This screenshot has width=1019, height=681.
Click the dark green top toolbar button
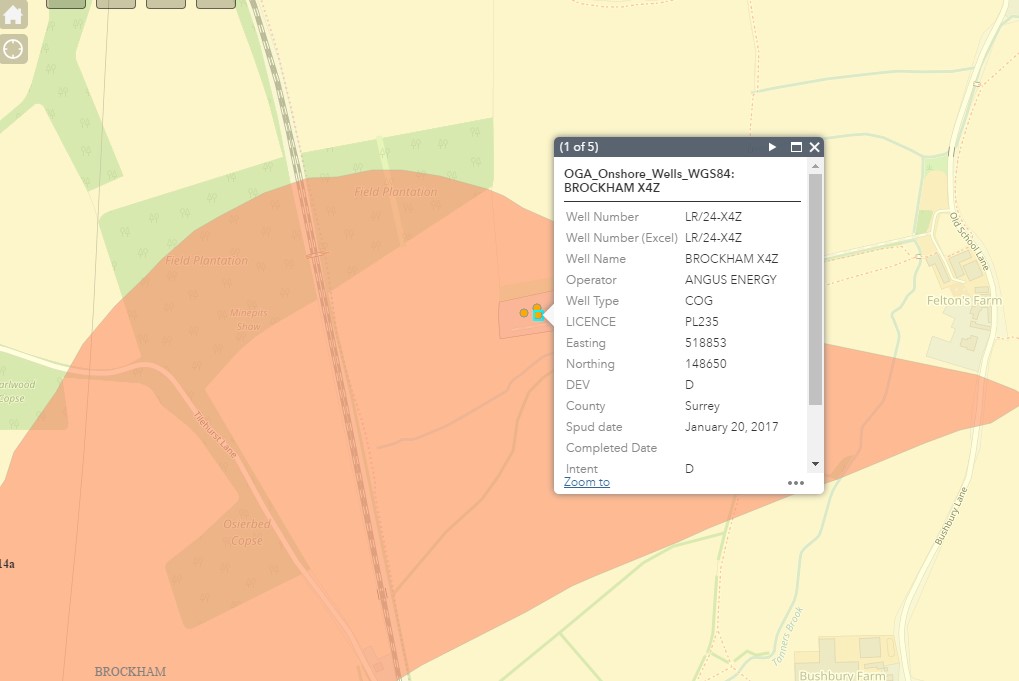tap(66, 4)
